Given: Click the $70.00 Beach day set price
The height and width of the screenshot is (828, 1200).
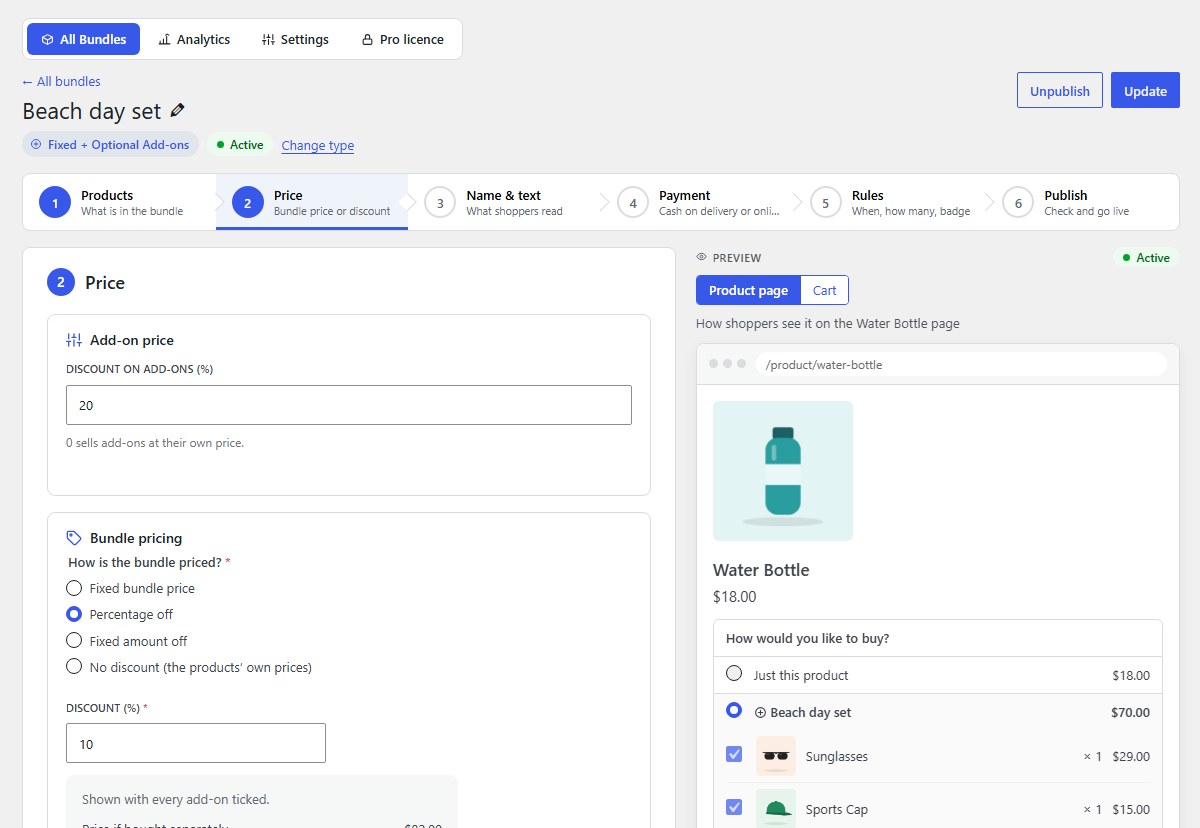Looking at the screenshot, I should (x=1130, y=713).
